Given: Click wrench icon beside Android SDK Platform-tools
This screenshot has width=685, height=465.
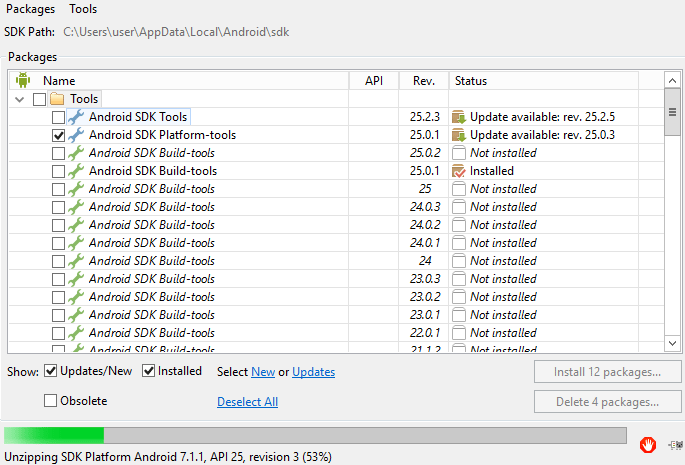Looking at the screenshot, I should tap(76, 135).
